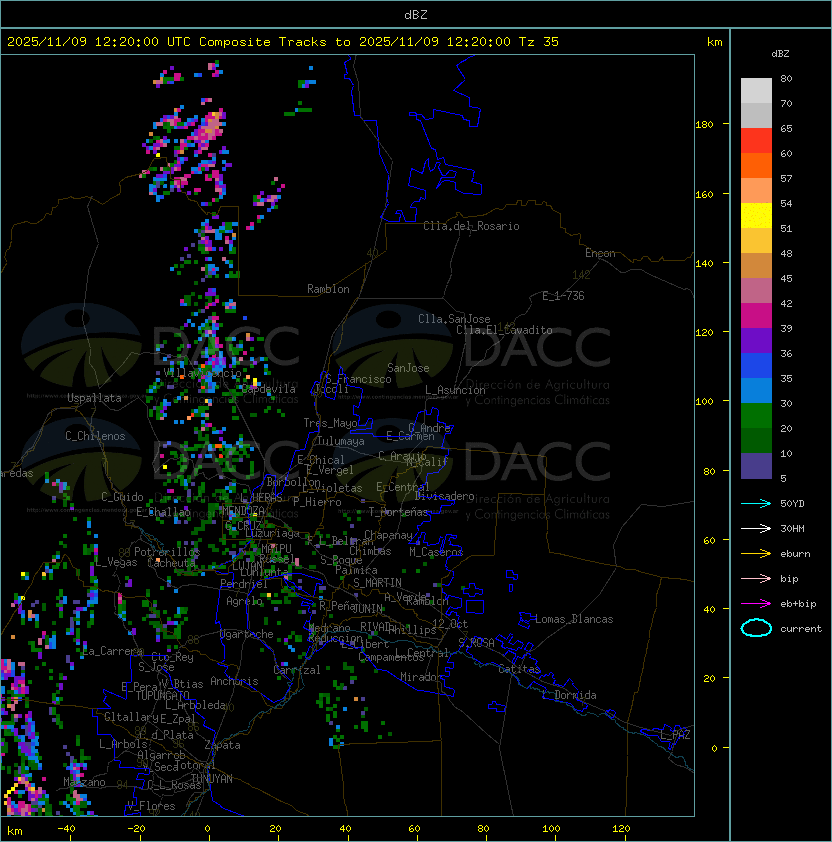The width and height of the screenshot is (832, 842).
Task: Click the 'Ramblon' place label on map
Action: (328, 289)
